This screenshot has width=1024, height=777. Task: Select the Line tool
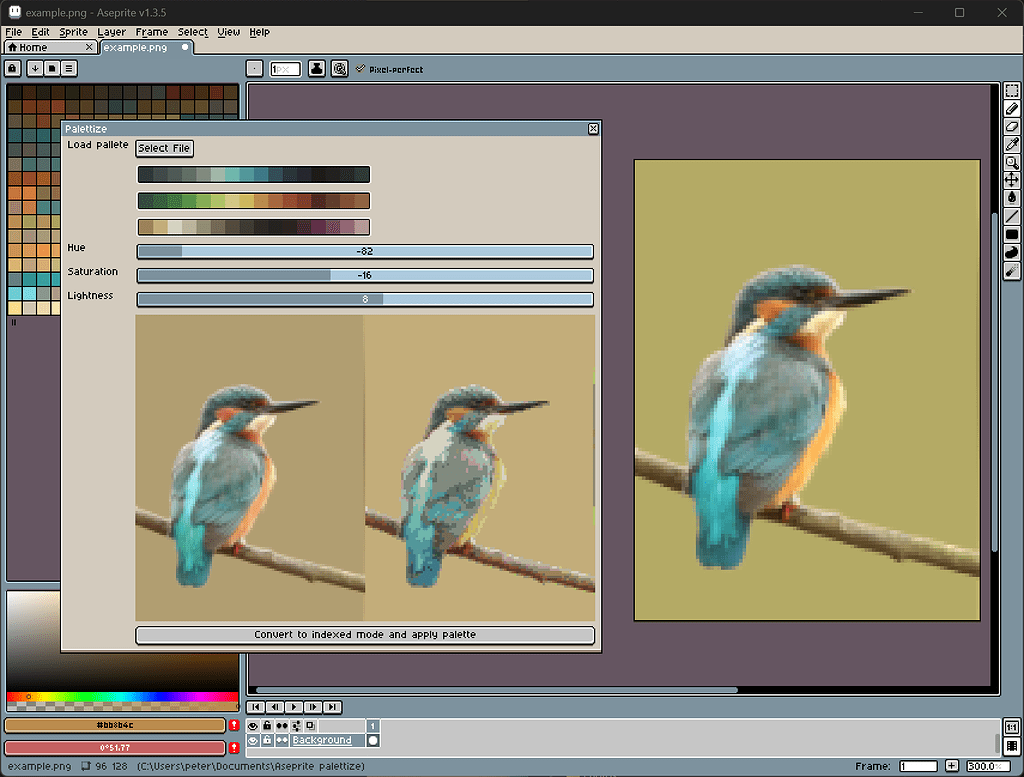click(1011, 216)
